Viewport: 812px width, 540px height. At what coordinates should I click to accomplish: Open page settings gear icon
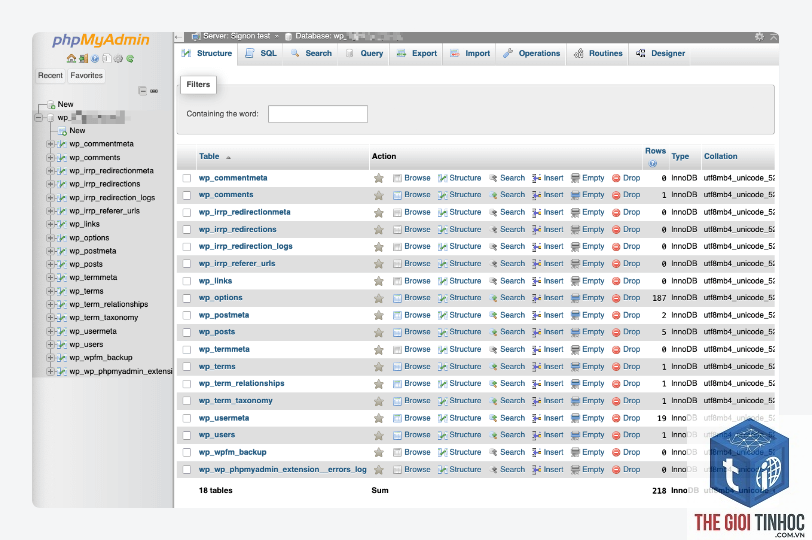(x=759, y=37)
